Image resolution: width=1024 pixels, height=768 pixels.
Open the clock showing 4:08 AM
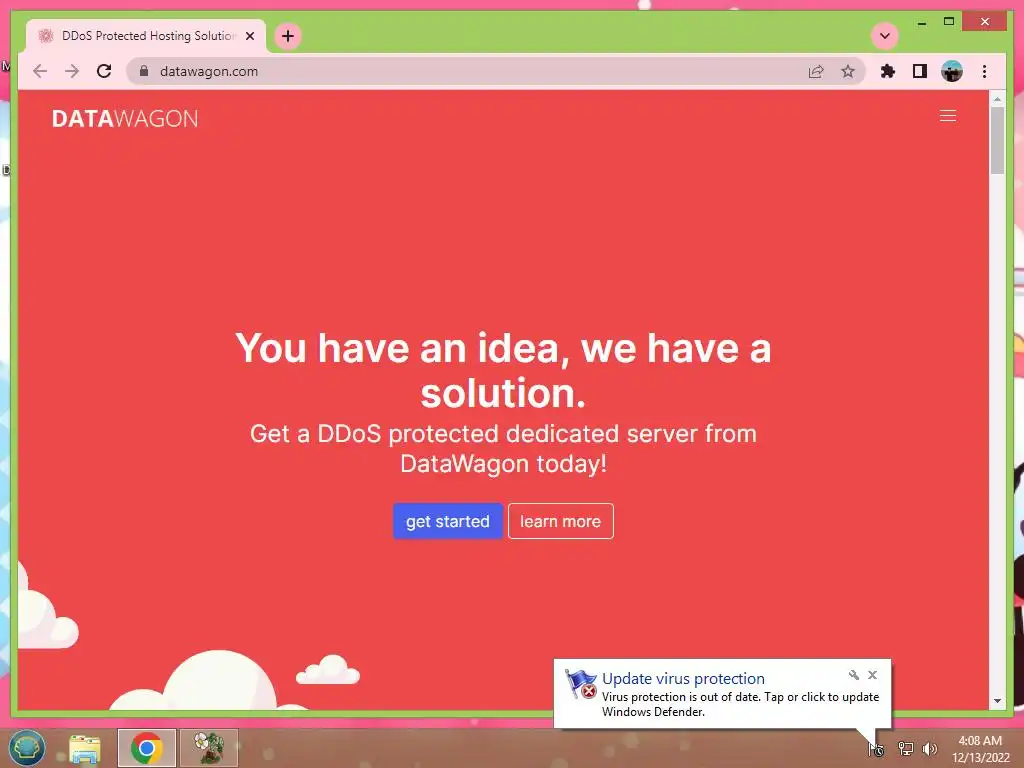[980, 749]
